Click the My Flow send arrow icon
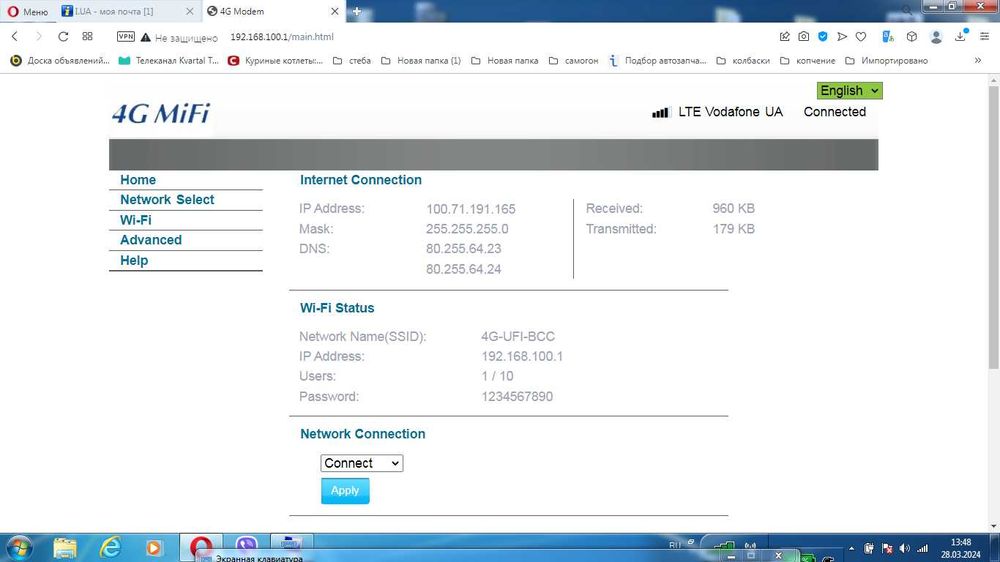The height and width of the screenshot is (562, 1000). click(x=842, y=37)
